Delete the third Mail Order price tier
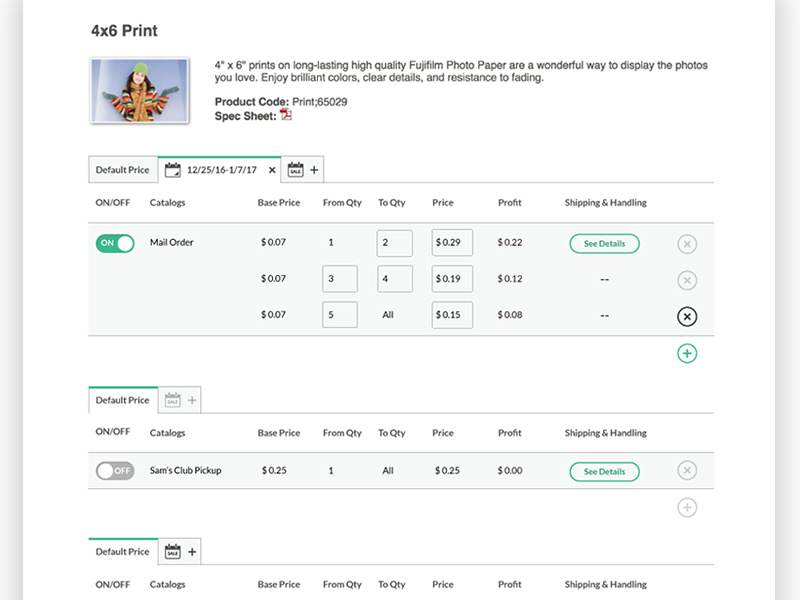800x600 pixels. click(687, 316)
